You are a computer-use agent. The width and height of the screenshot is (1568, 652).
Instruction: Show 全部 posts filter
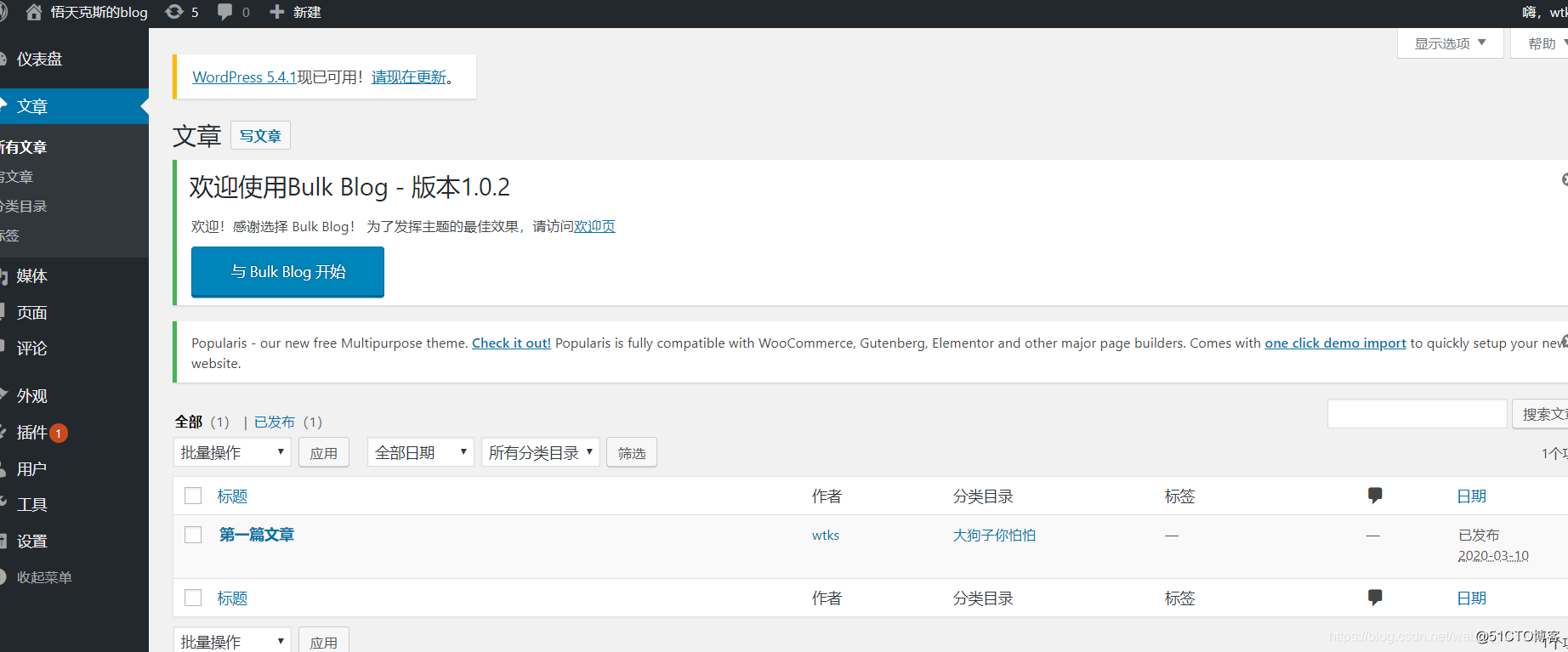189,422
